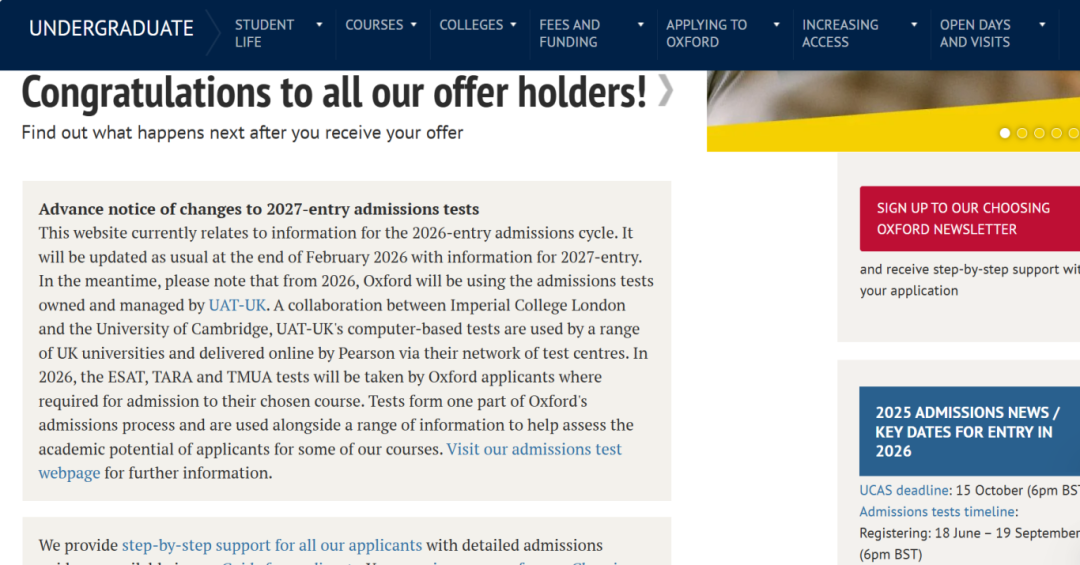Expand the Courses dropdown arrow

[413, 25]
